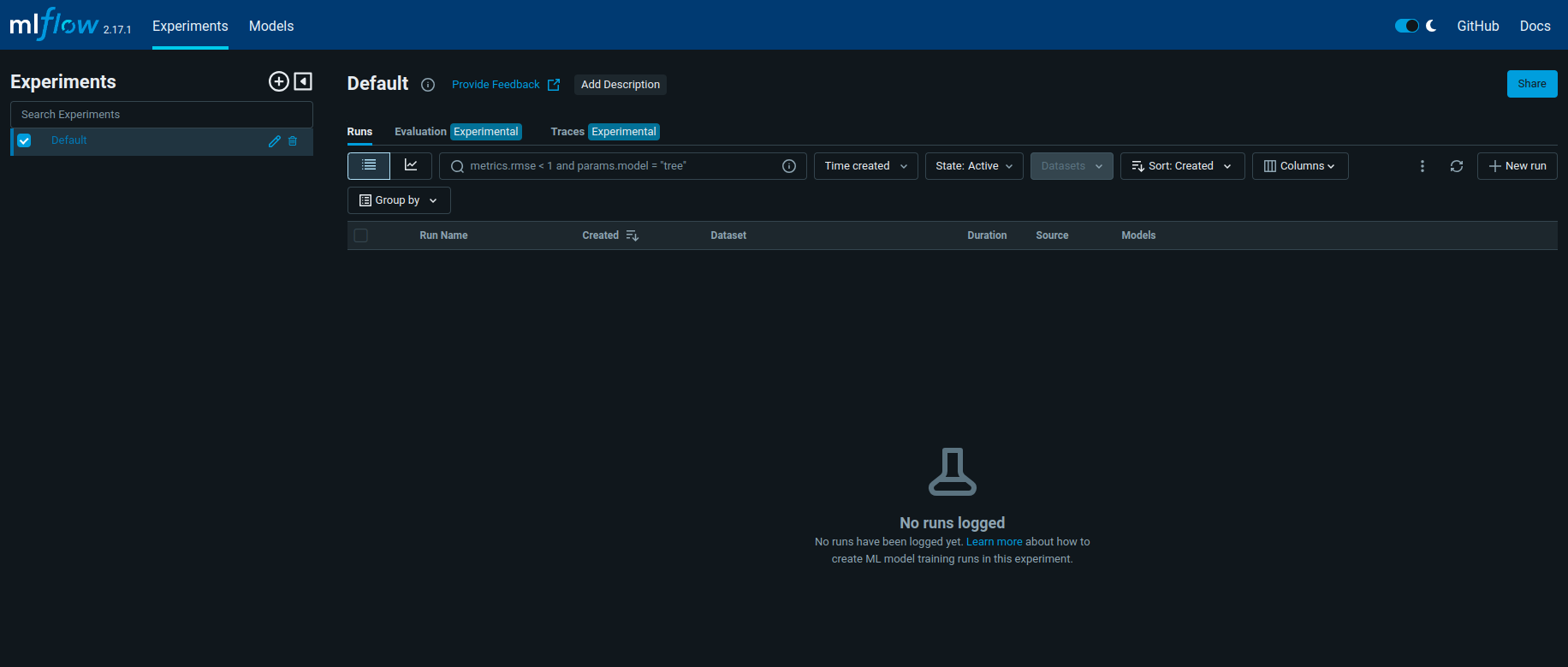Expand the State: Active dropdown
1568x667 pixels.
[974, 166]
